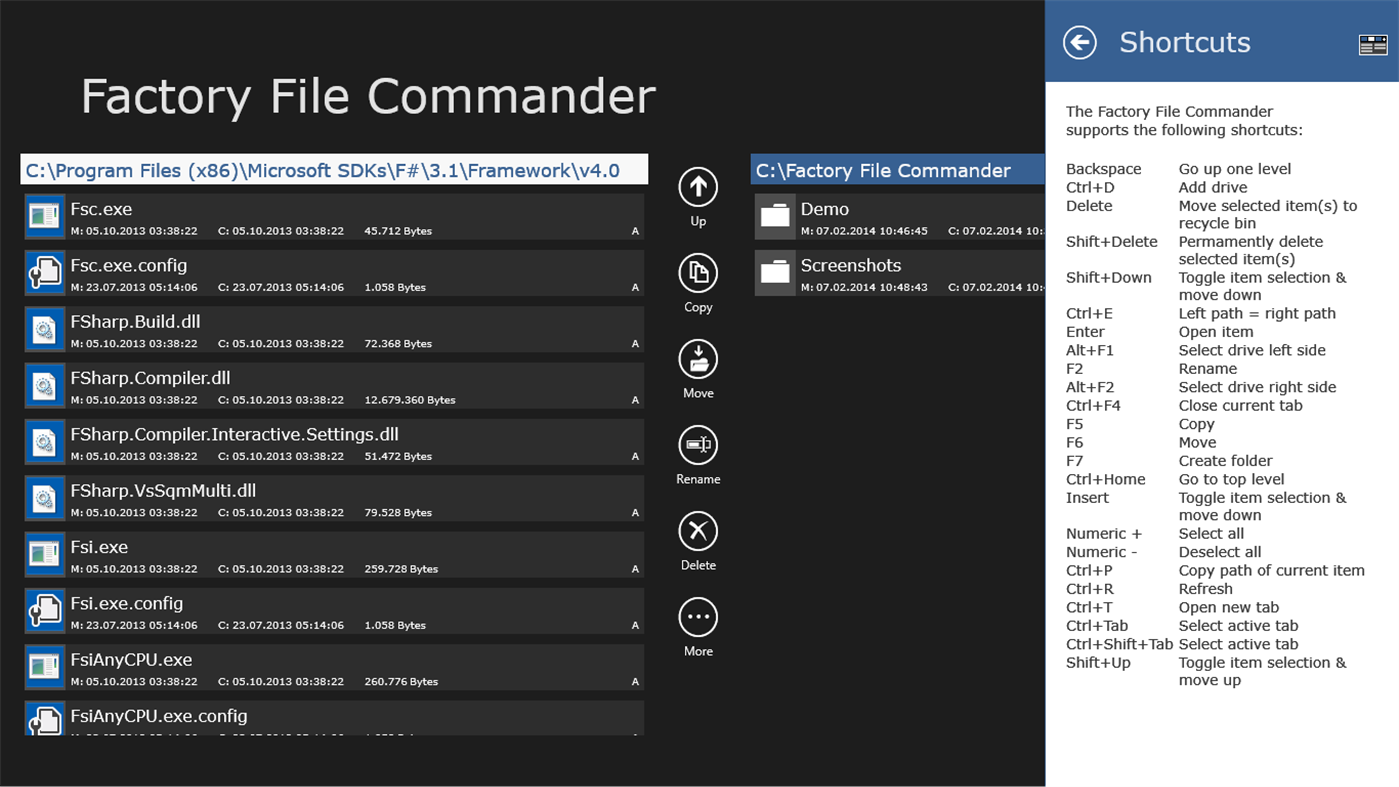Click the Fsc.exe file icon
This screenshot has height=787, width=1399.
[45, 217]
